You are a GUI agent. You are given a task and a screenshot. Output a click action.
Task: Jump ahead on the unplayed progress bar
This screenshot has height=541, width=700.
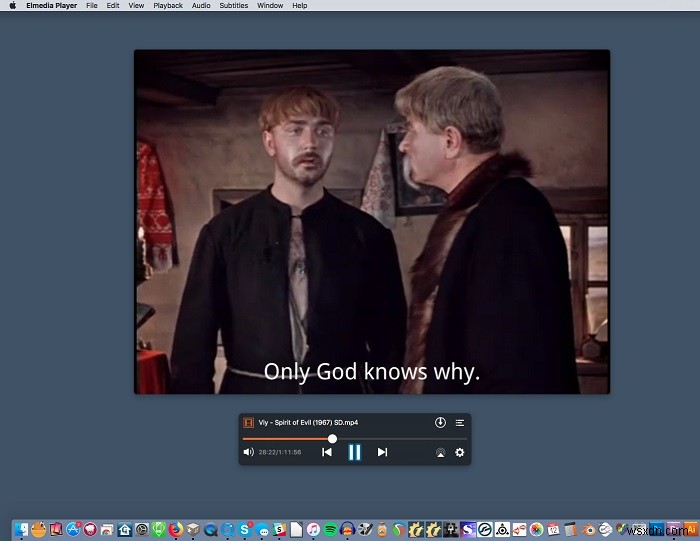[402, 439]
